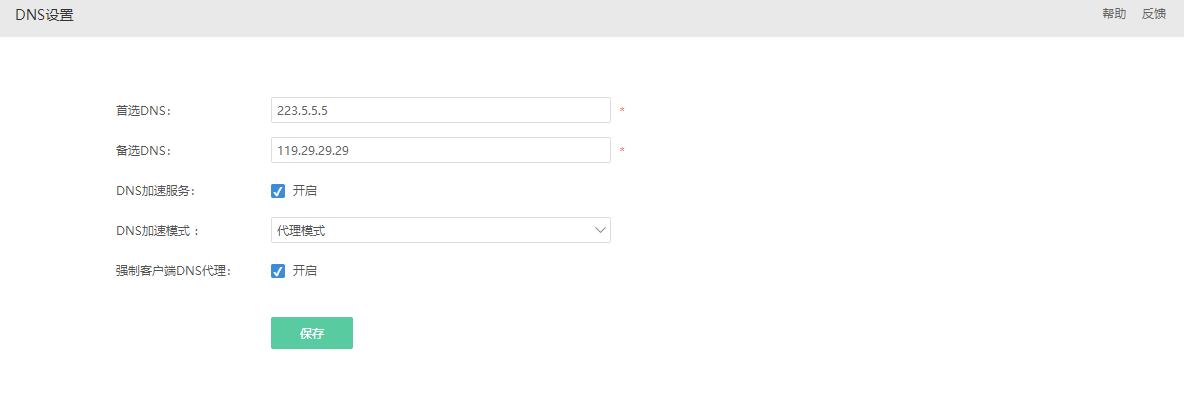Click the DNS设置 page title
The width and height of the screenshot is (1184, 415).
(x=45, y=15)
